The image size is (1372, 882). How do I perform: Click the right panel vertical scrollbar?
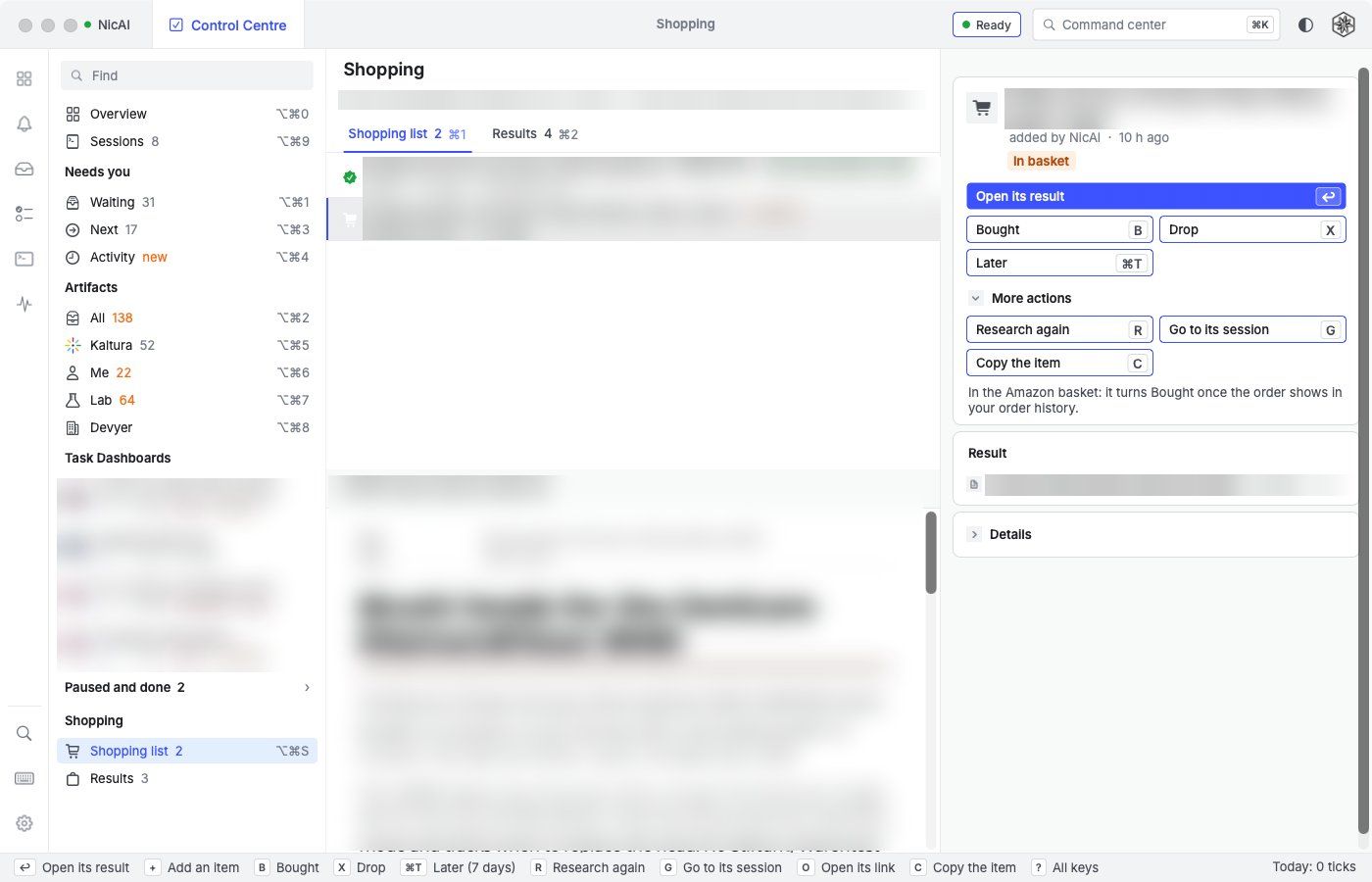tap(1363, 451)
